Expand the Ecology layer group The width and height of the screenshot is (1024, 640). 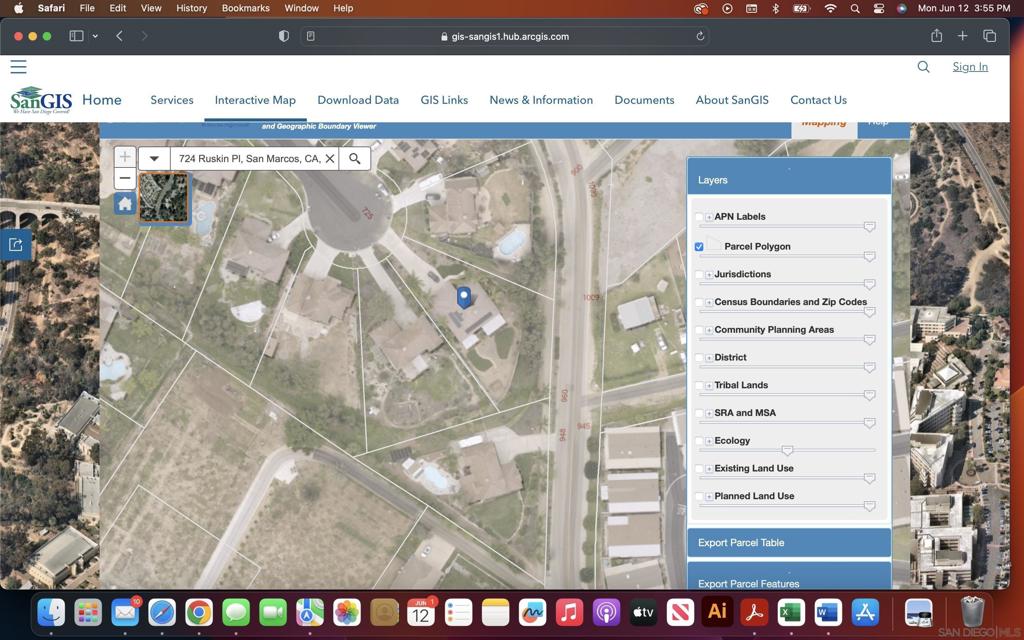pos(709,441)
